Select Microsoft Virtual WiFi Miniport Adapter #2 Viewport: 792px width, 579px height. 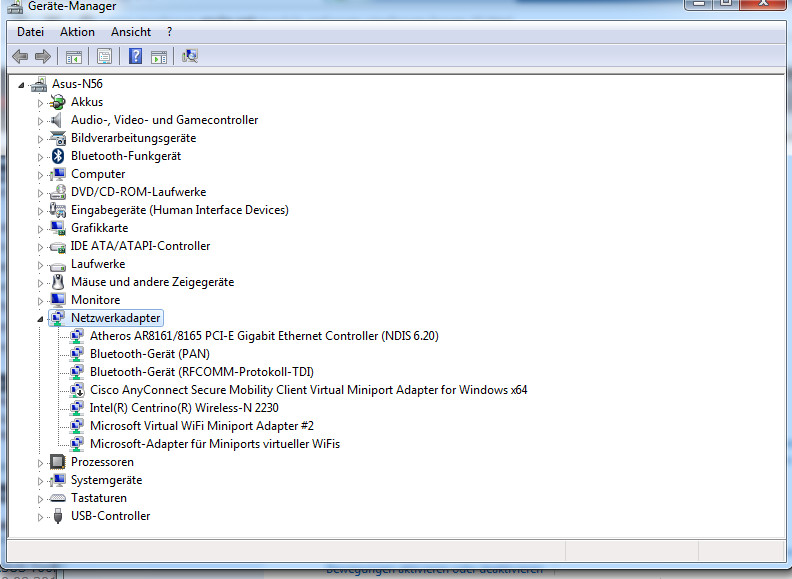pos(202,426)
